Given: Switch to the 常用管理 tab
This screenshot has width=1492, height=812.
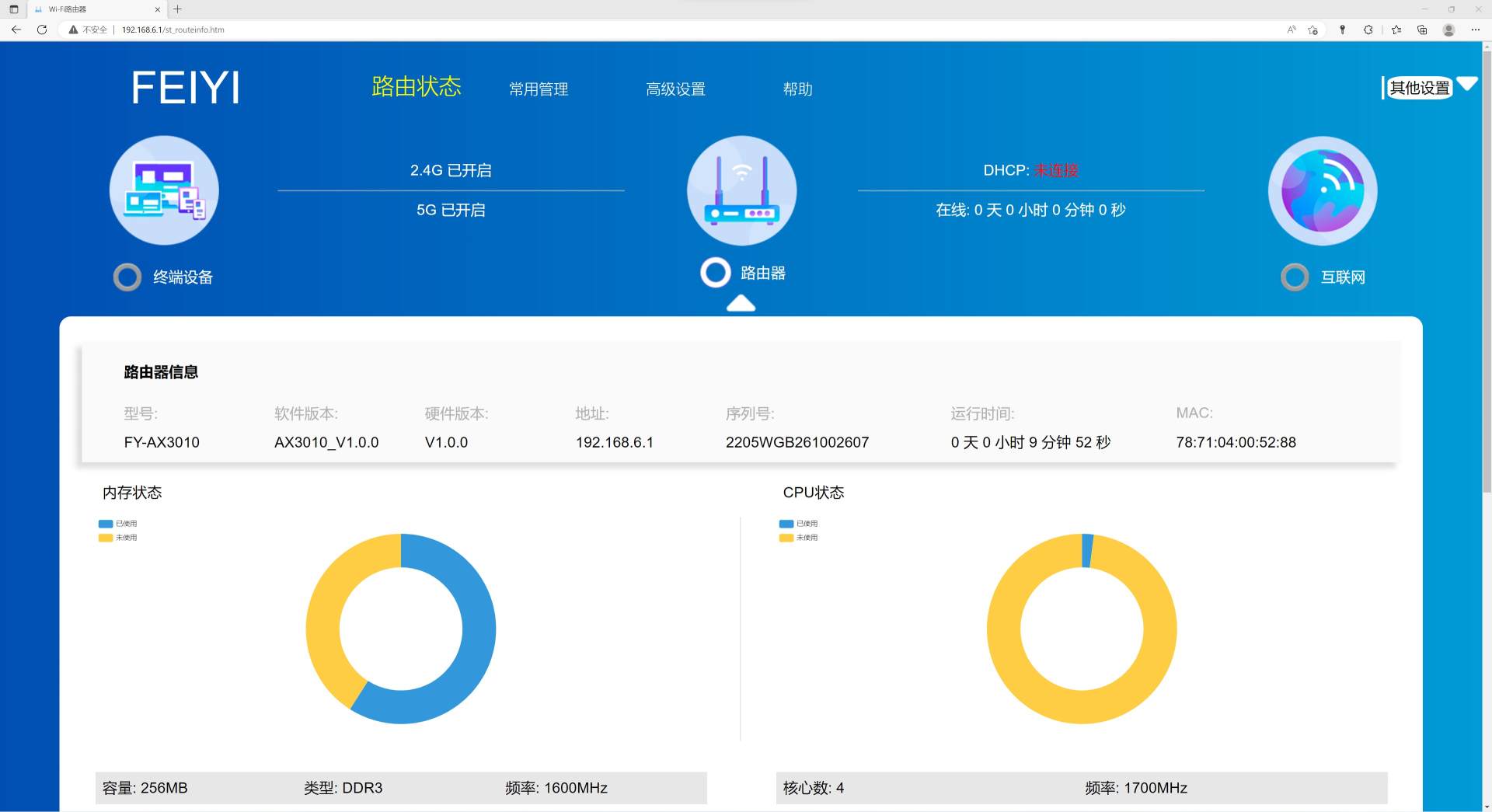Looking at the screenshot, I should click(538, 89).
